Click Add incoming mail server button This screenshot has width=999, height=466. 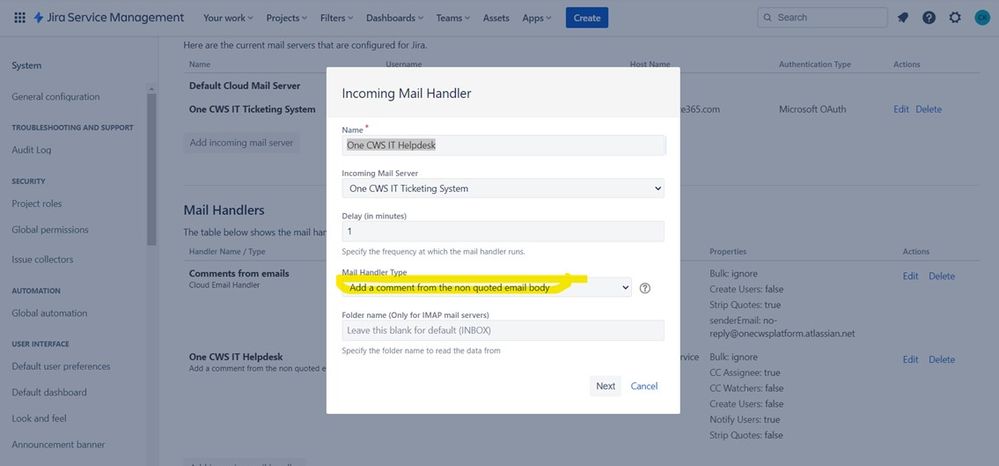241,143
